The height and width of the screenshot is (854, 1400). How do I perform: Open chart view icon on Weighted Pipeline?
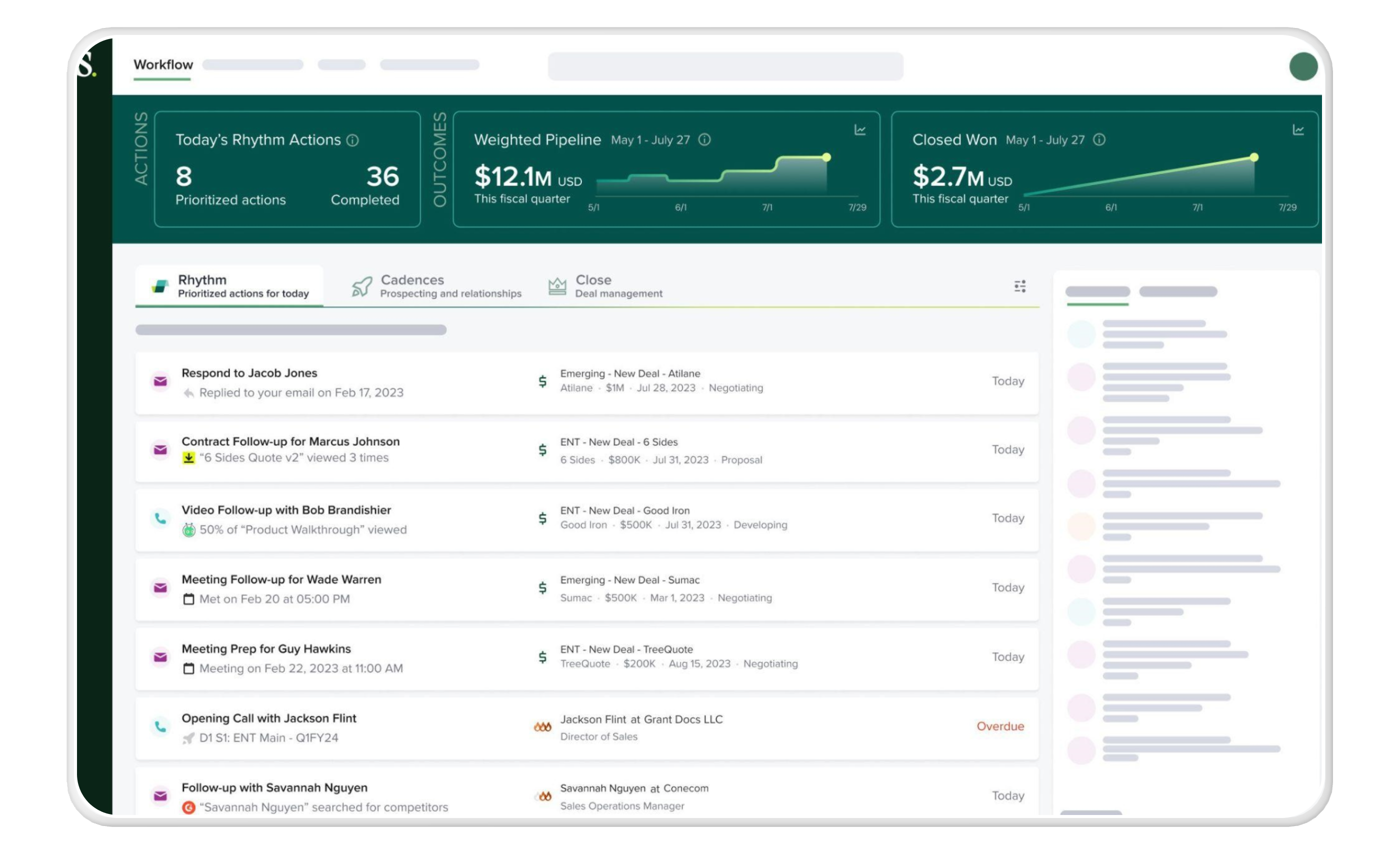859,130
